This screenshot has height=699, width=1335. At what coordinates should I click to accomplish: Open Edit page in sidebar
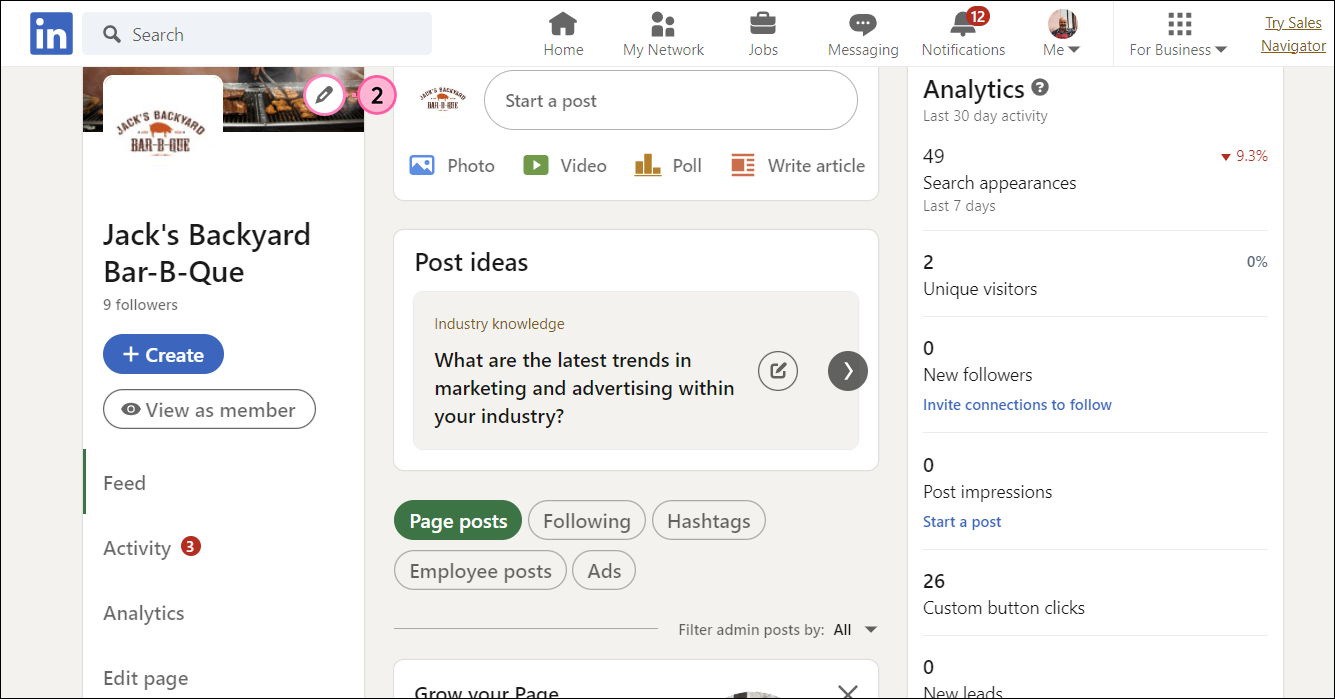145,678
